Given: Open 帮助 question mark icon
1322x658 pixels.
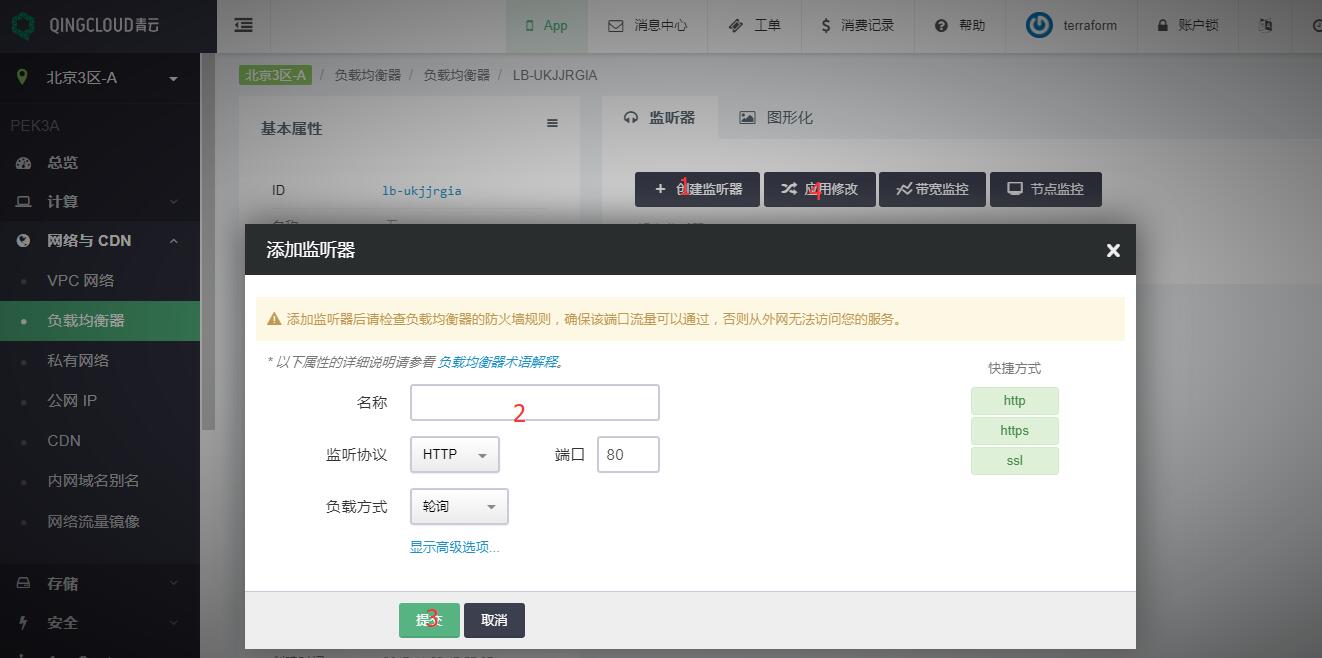Looking at the screenshot, I should pyautogui.click(x=941, y=26).
